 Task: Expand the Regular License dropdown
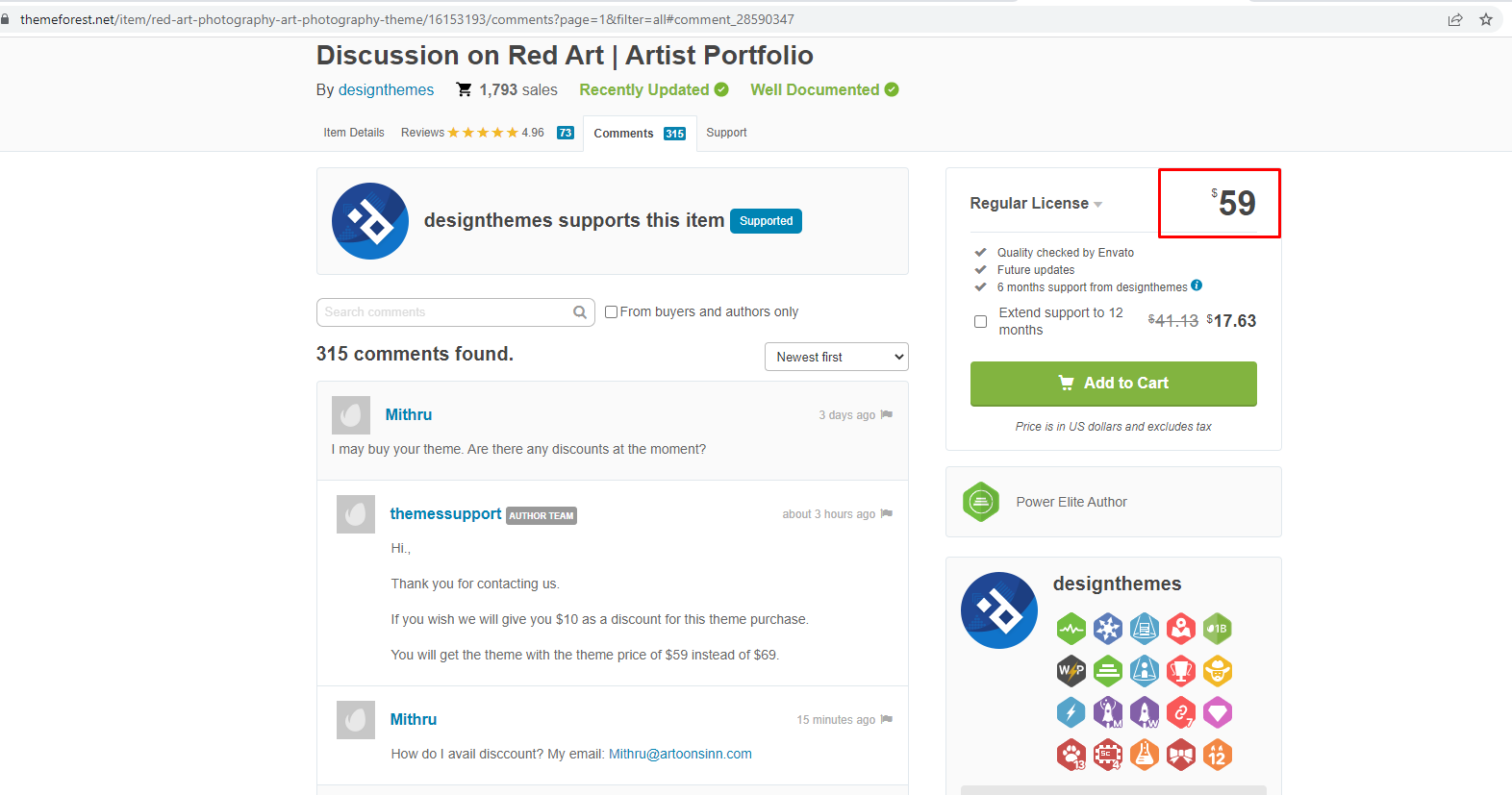click(x=1036, y=204)
